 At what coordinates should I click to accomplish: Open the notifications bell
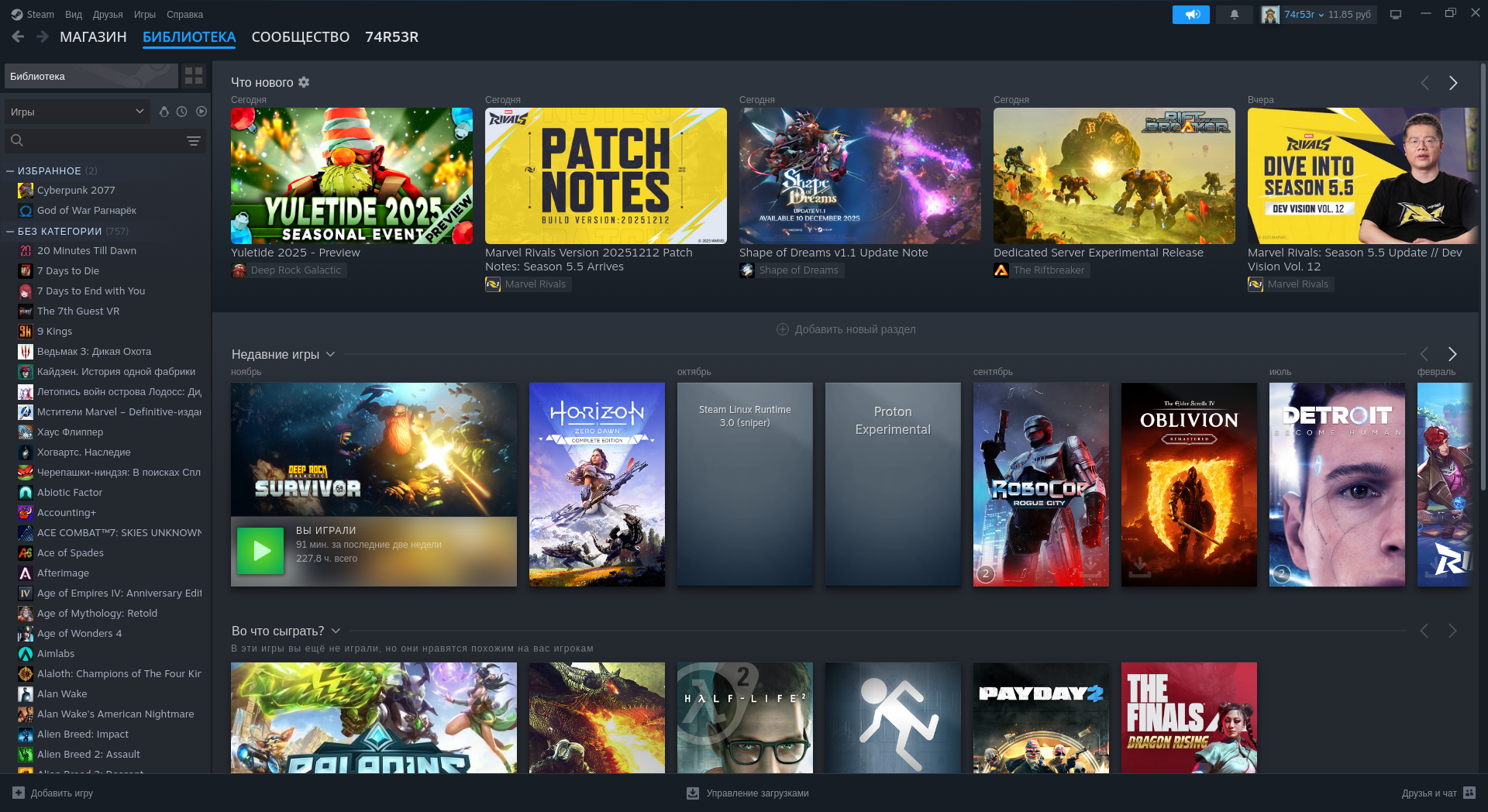(x=1235, y=15)
